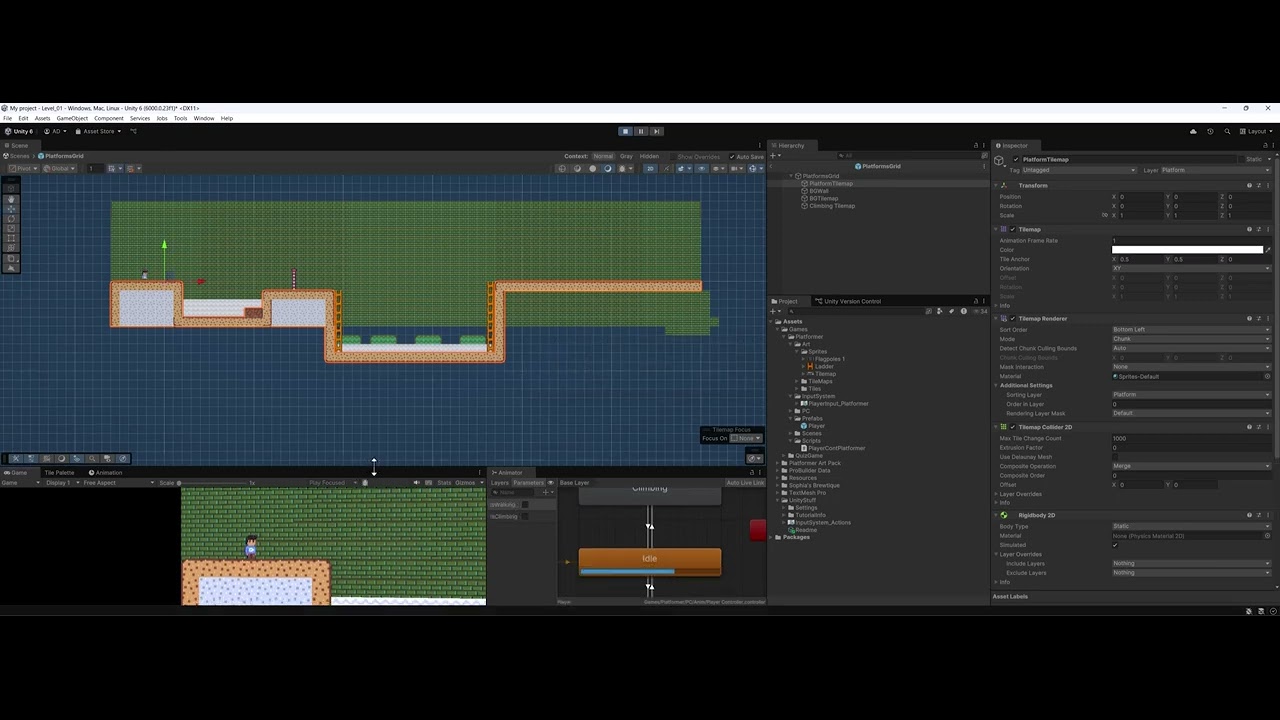Toggle PlatformTilemap active checkbox
1280x720 pixels.
tap(1016, 159)
